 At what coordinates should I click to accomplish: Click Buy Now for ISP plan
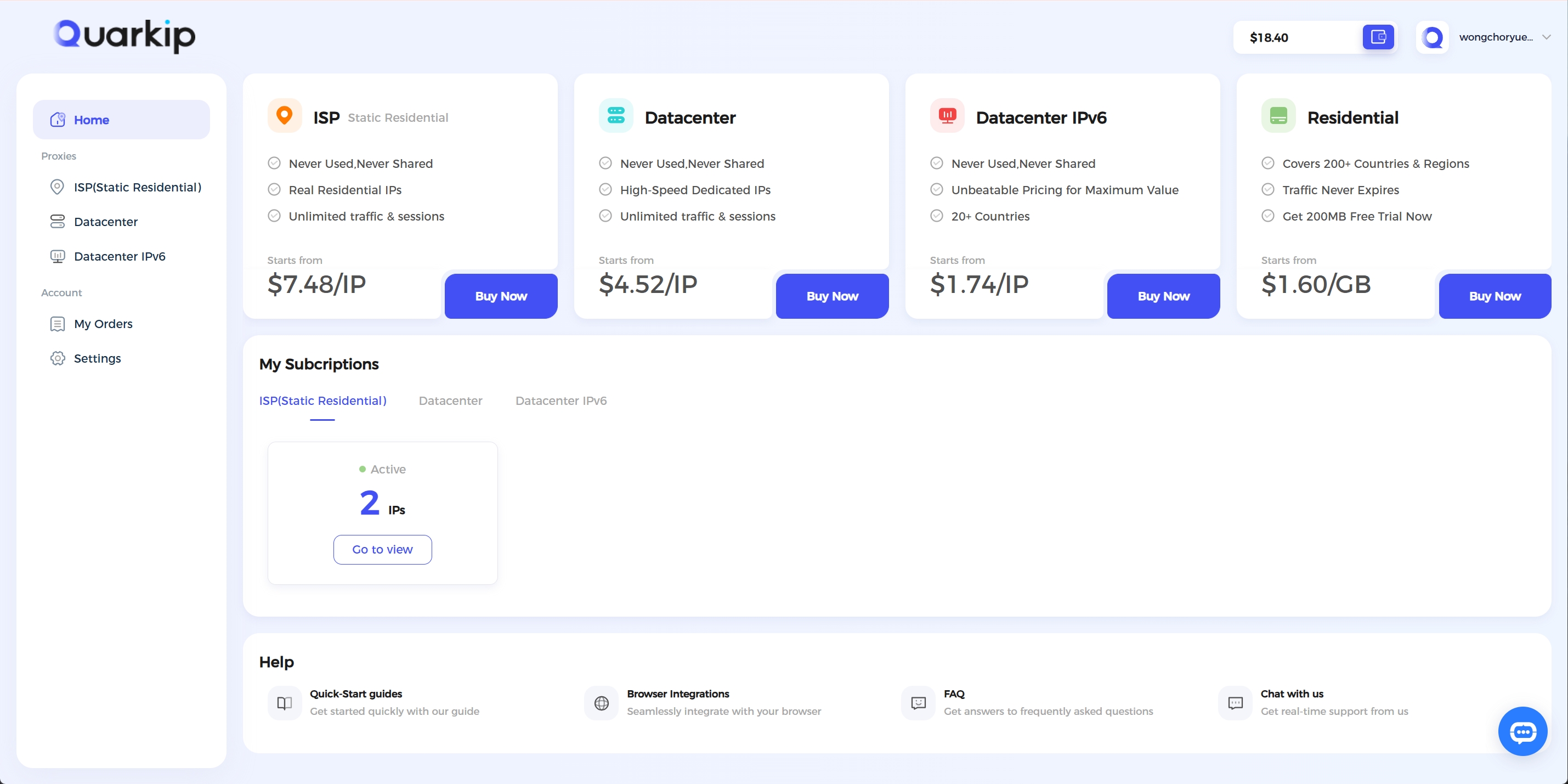(500, 296)
